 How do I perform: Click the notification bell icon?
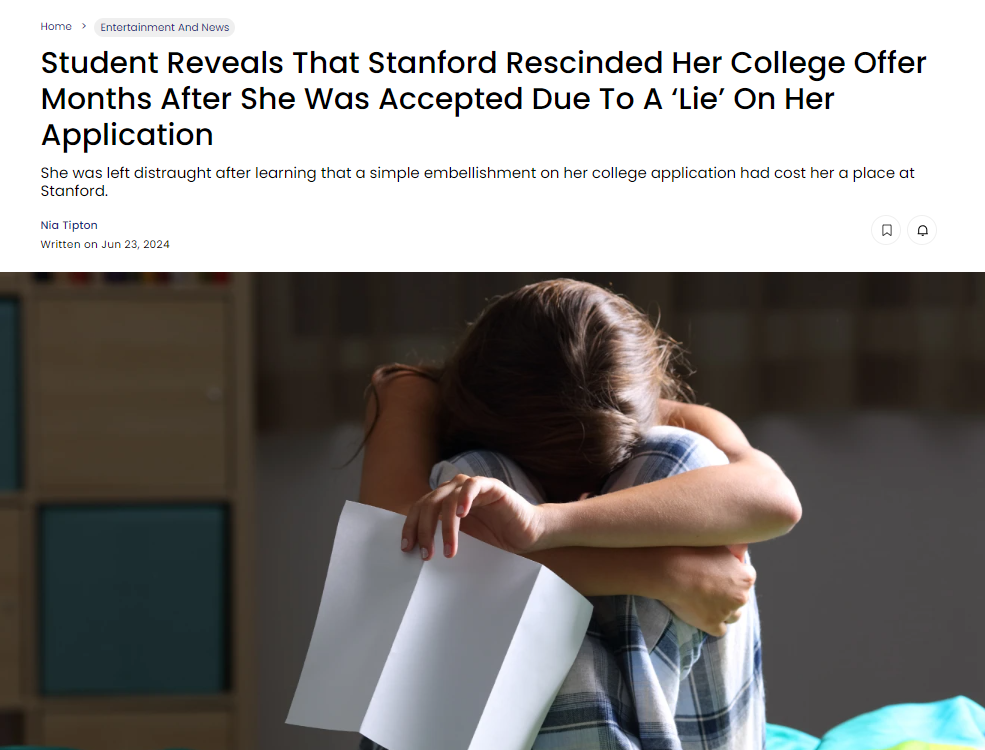click(x=922, y=230)
